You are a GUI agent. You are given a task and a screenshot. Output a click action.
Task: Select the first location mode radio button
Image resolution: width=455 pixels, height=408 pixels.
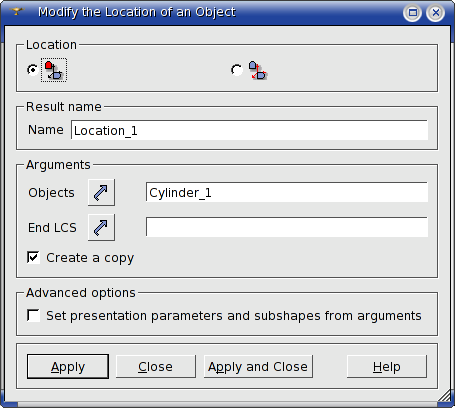point(32,70)
